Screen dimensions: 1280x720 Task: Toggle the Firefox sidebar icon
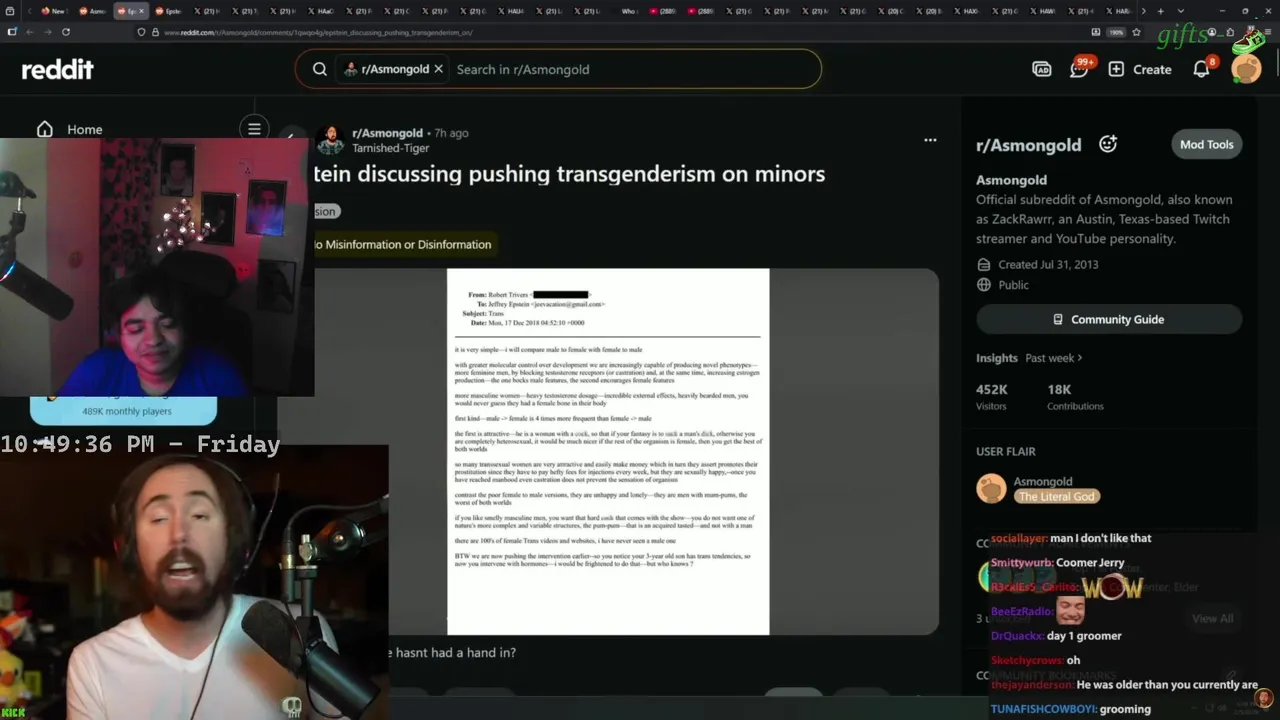pyautogui.click(x=11, y=32)
